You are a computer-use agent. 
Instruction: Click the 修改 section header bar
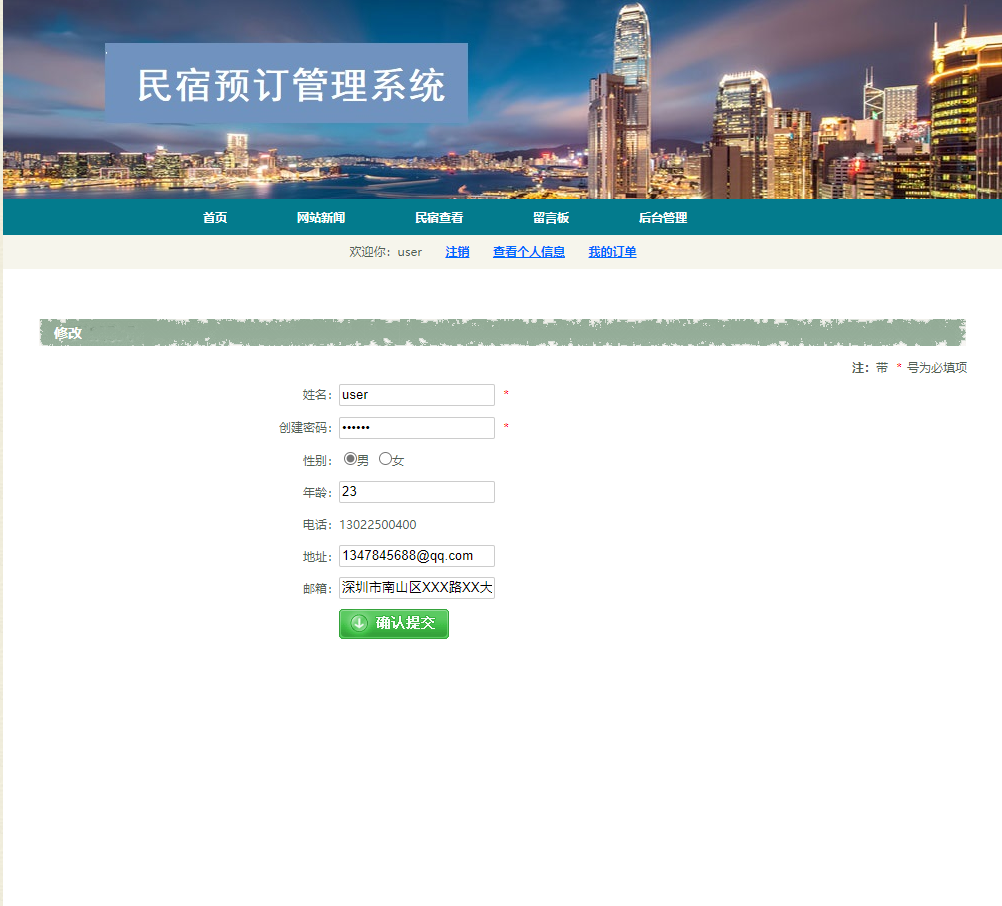point(66,332)
